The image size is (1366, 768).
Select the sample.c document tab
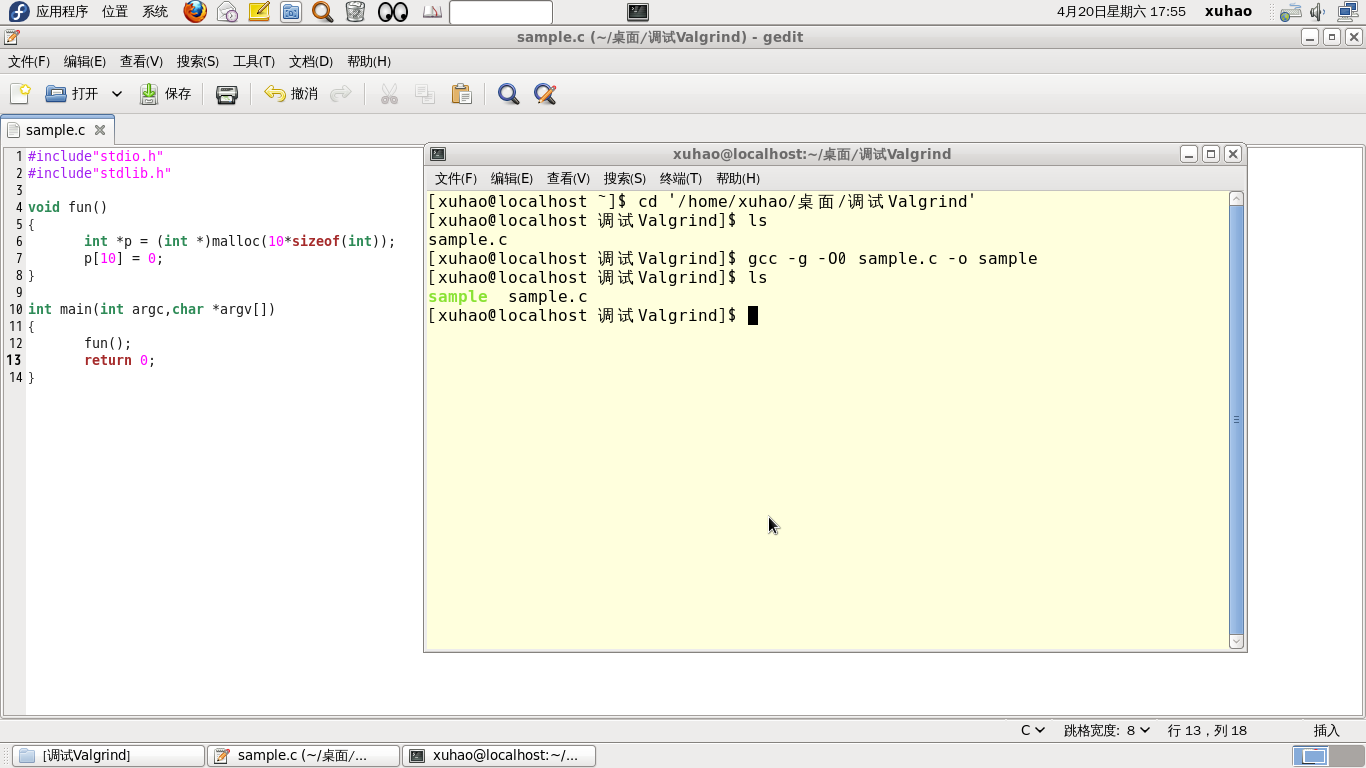click(56, 130)
